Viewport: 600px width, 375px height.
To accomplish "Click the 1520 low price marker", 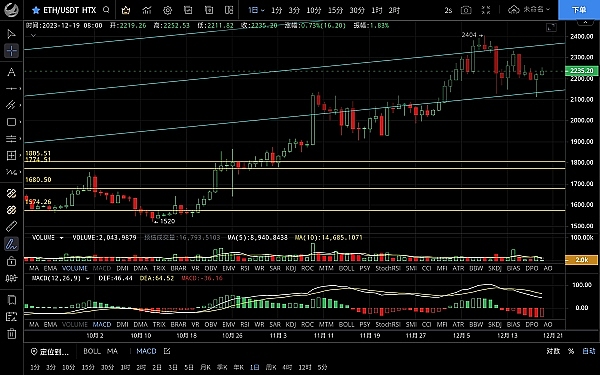I will (167, 221).
